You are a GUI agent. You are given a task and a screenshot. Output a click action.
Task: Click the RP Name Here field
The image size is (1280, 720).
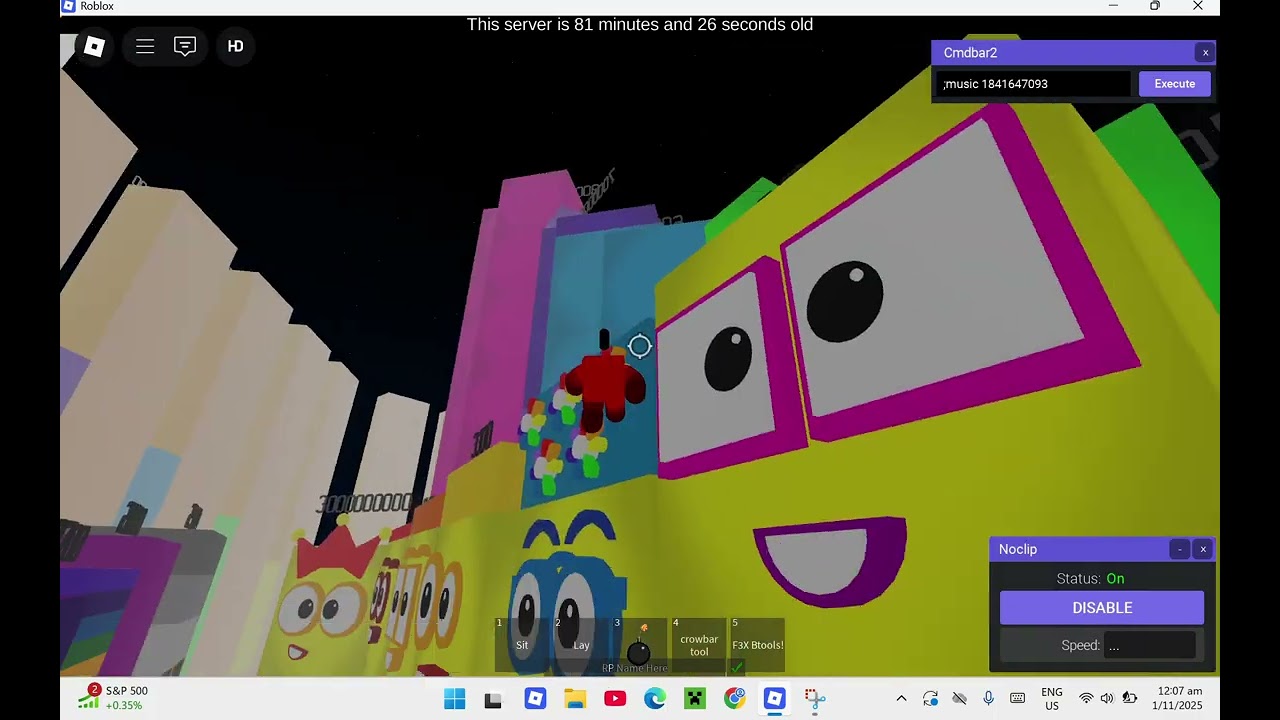[634, 668]
